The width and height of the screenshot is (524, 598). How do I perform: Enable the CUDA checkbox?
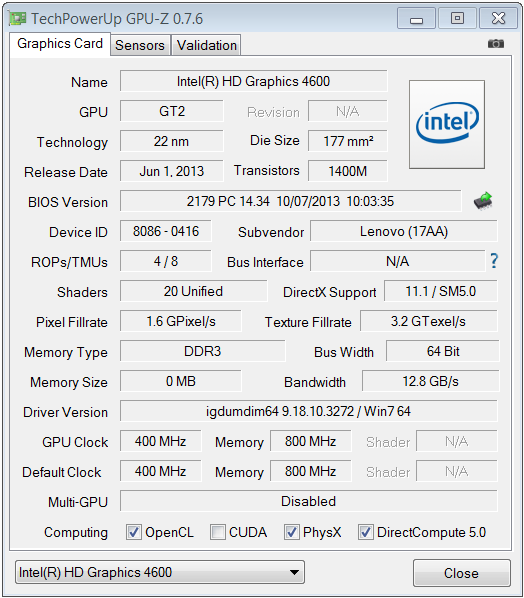click(218, 532)
